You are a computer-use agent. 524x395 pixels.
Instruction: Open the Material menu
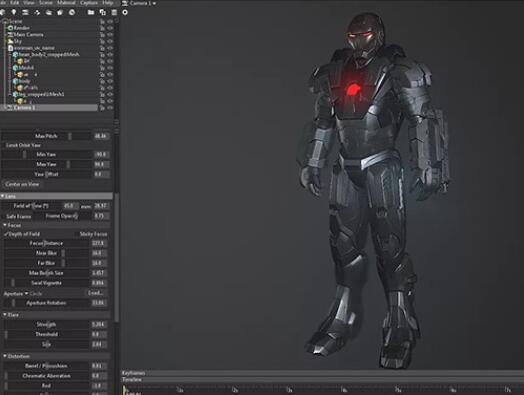[x=66, y=3]
